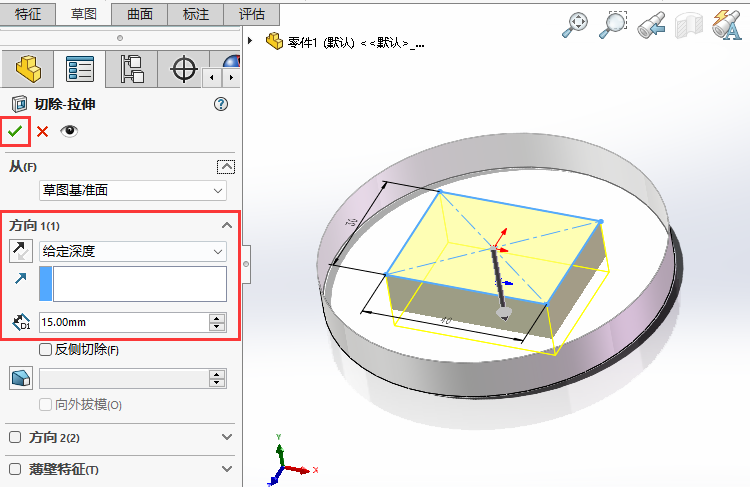
Task: Click the 40 dimension on sketch
Action: (445, 321)
